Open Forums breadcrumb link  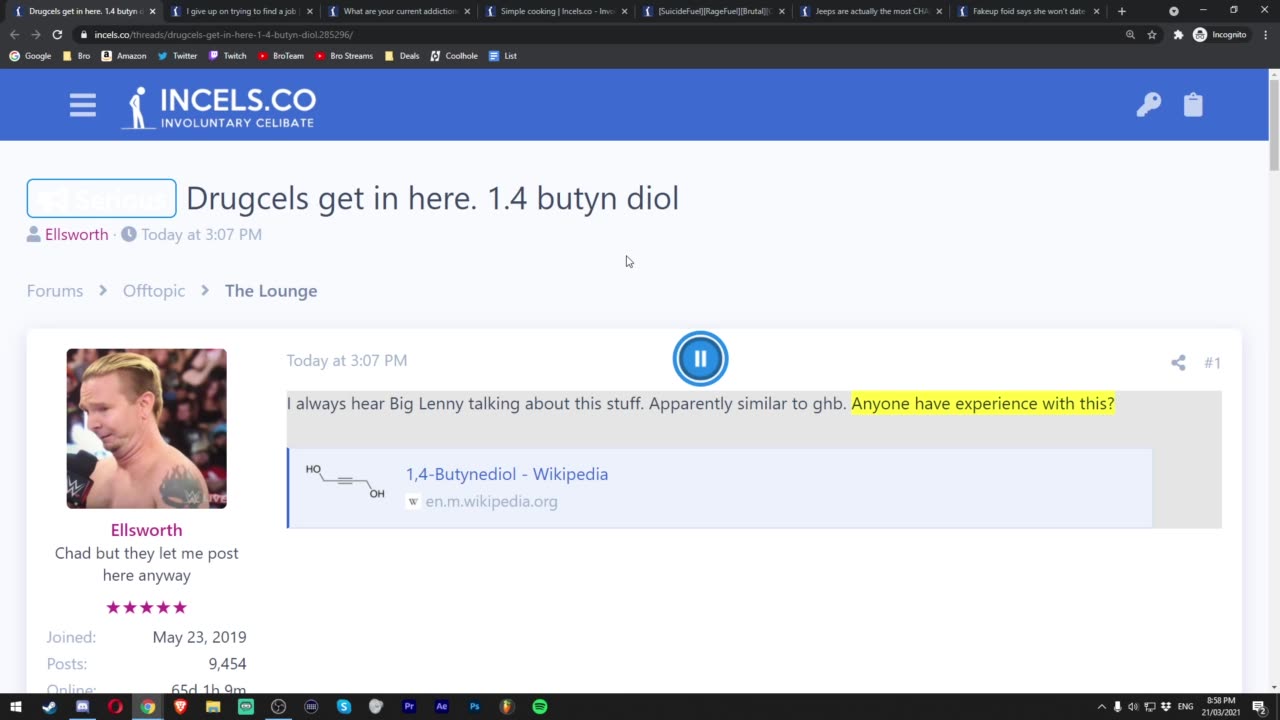click(x=55, y=290)
